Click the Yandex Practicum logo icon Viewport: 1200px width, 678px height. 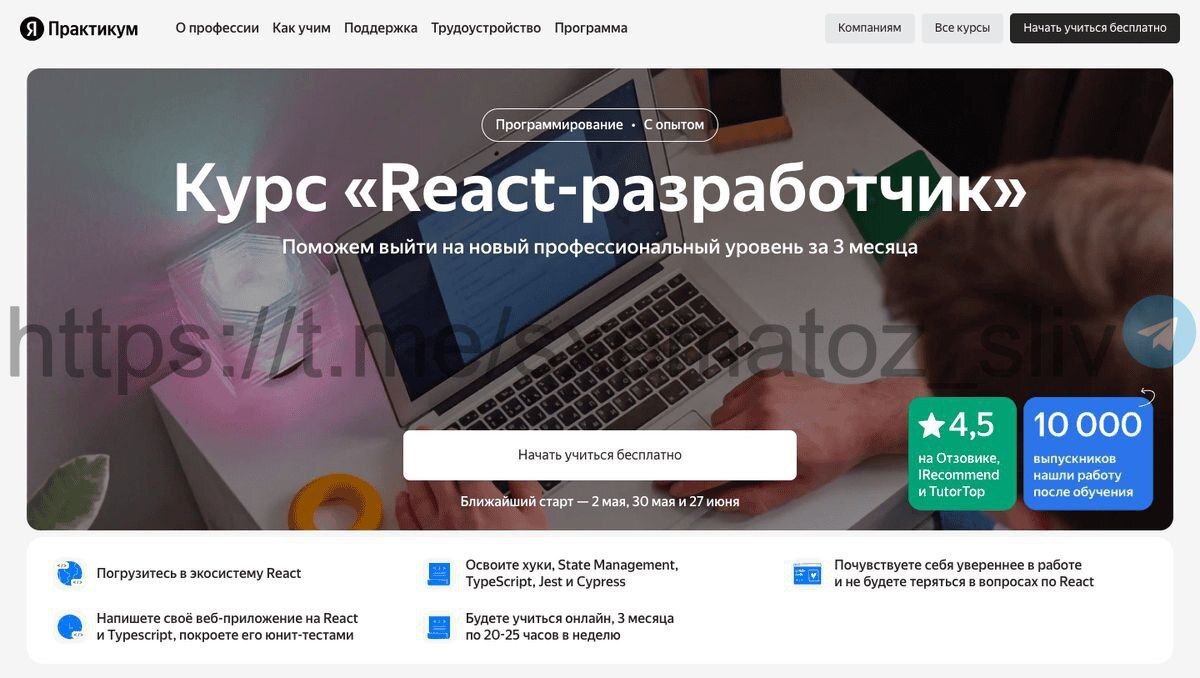[32, 28]
